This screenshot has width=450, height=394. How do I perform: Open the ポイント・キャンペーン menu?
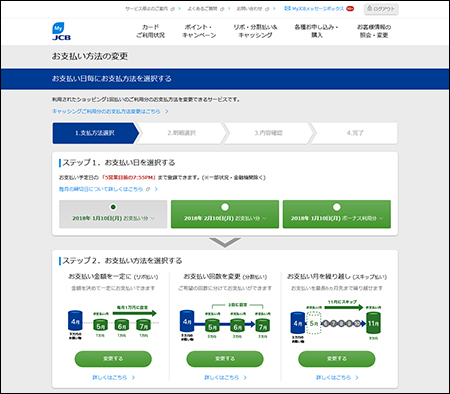(x=199, y=31)
